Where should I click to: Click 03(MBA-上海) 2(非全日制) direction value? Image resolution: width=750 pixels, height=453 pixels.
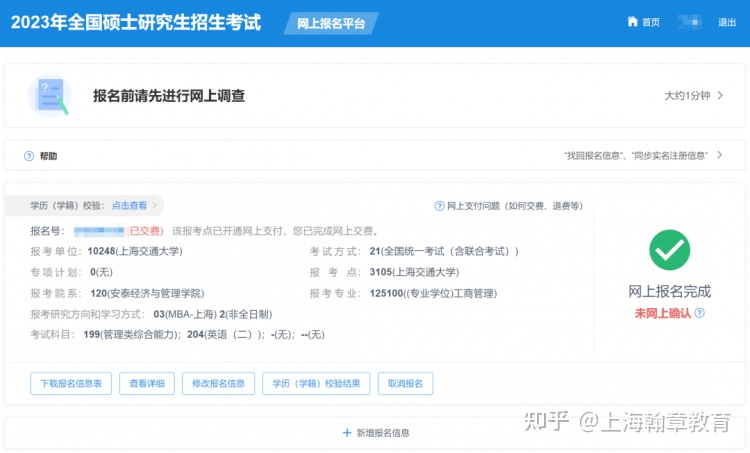(213, 315)
